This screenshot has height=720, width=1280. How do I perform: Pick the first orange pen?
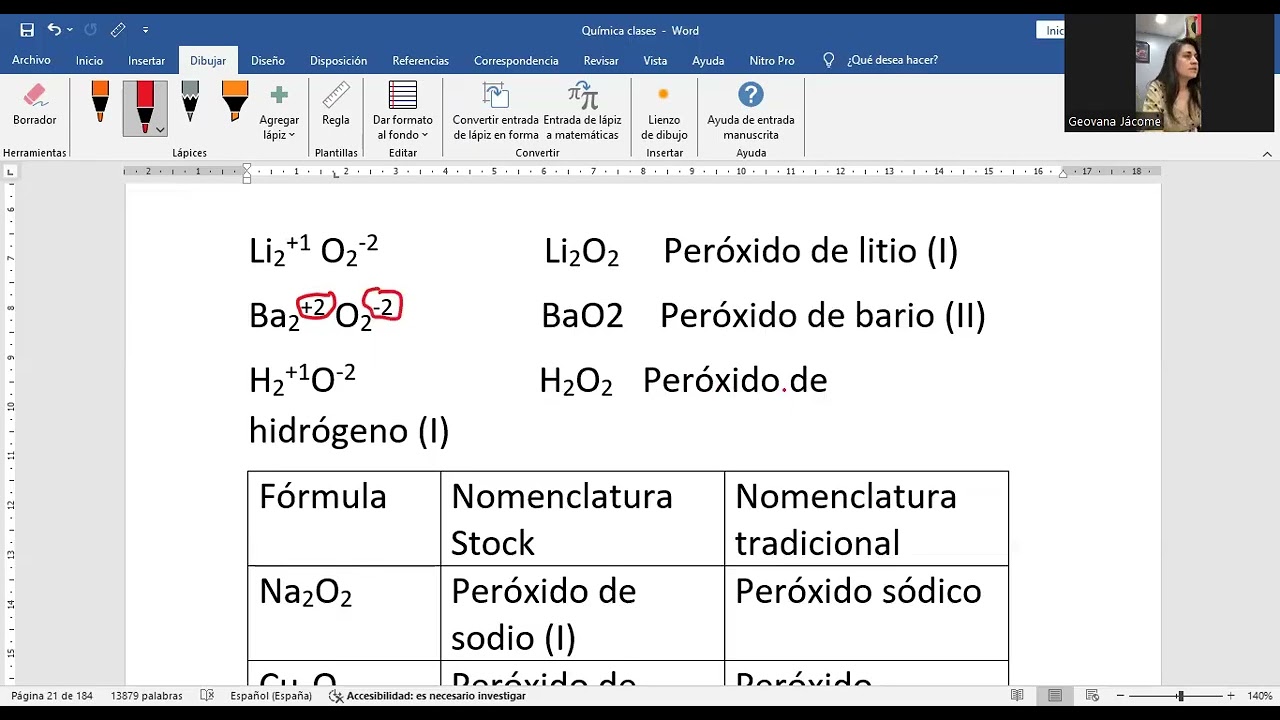click(100, 102)
